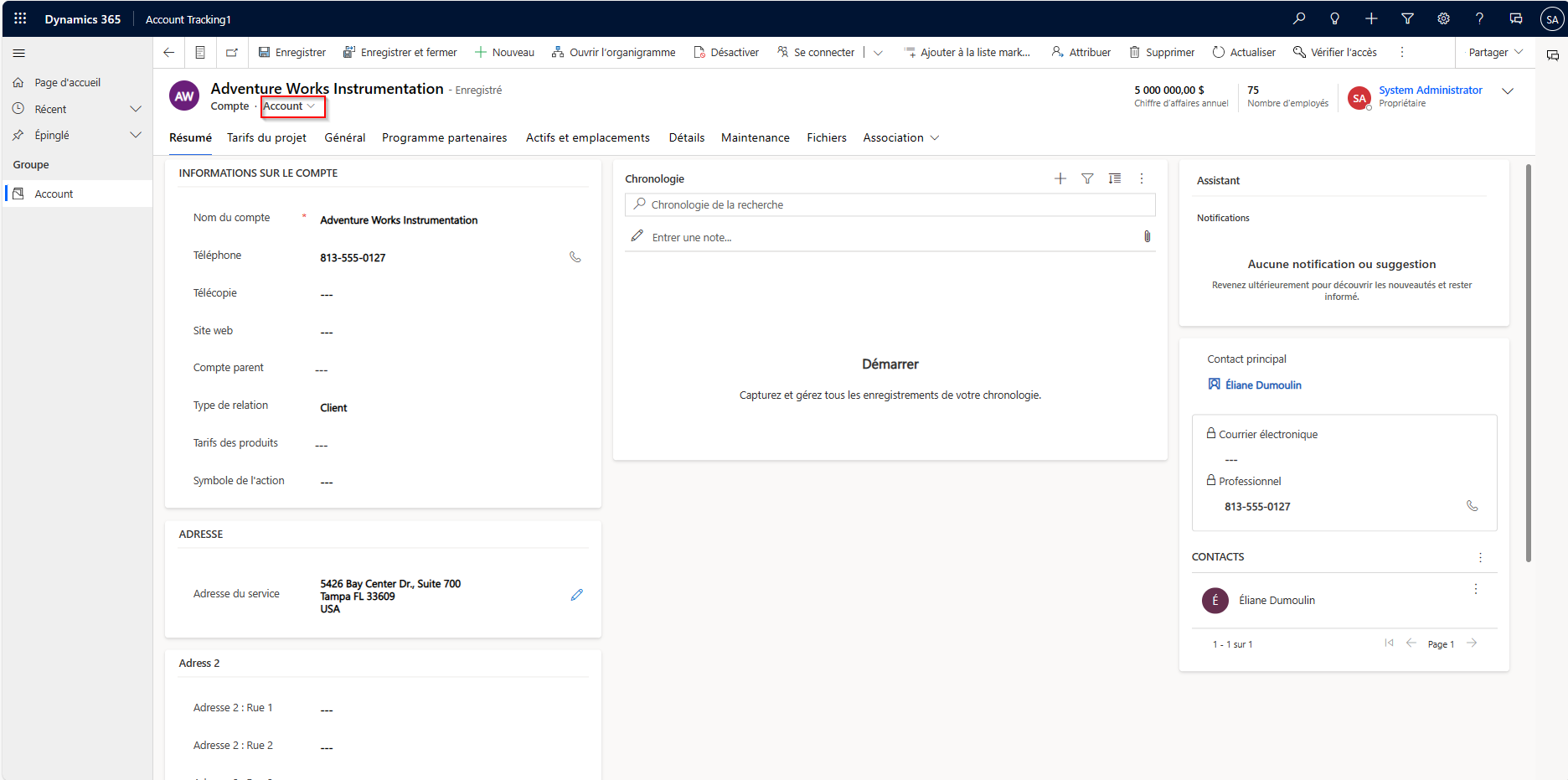
Task: Open the lightbulb assistant icon in top bar
Action: [x=1335, y=18]
